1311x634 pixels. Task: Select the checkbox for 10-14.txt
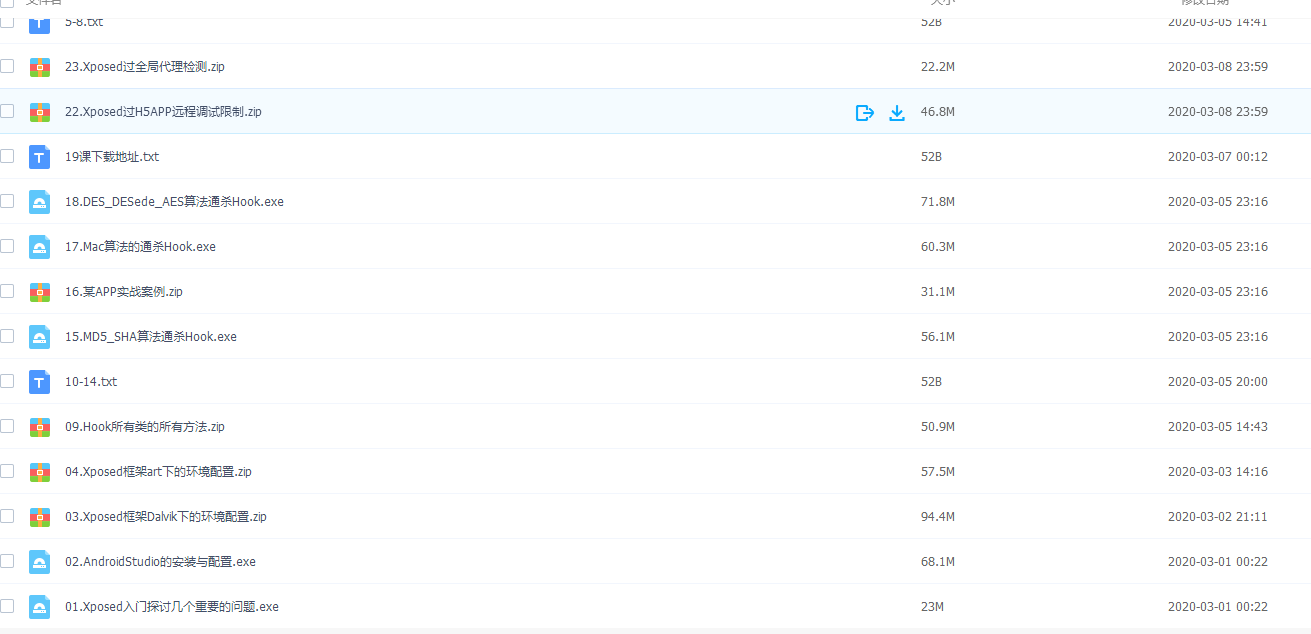[7, 381]
